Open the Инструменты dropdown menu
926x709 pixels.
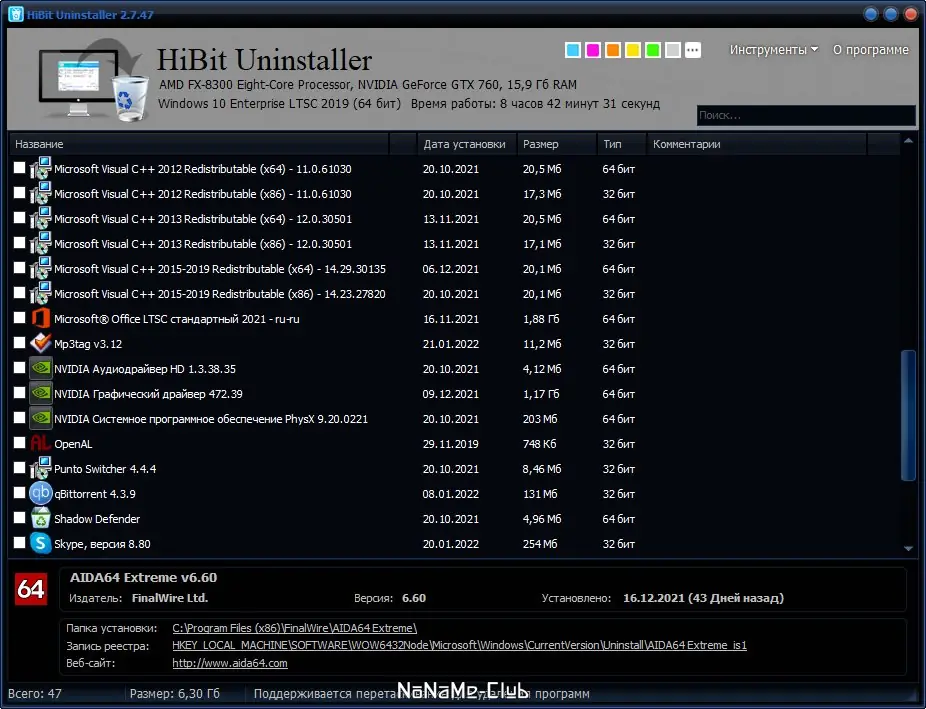click(x=774, y=50)
